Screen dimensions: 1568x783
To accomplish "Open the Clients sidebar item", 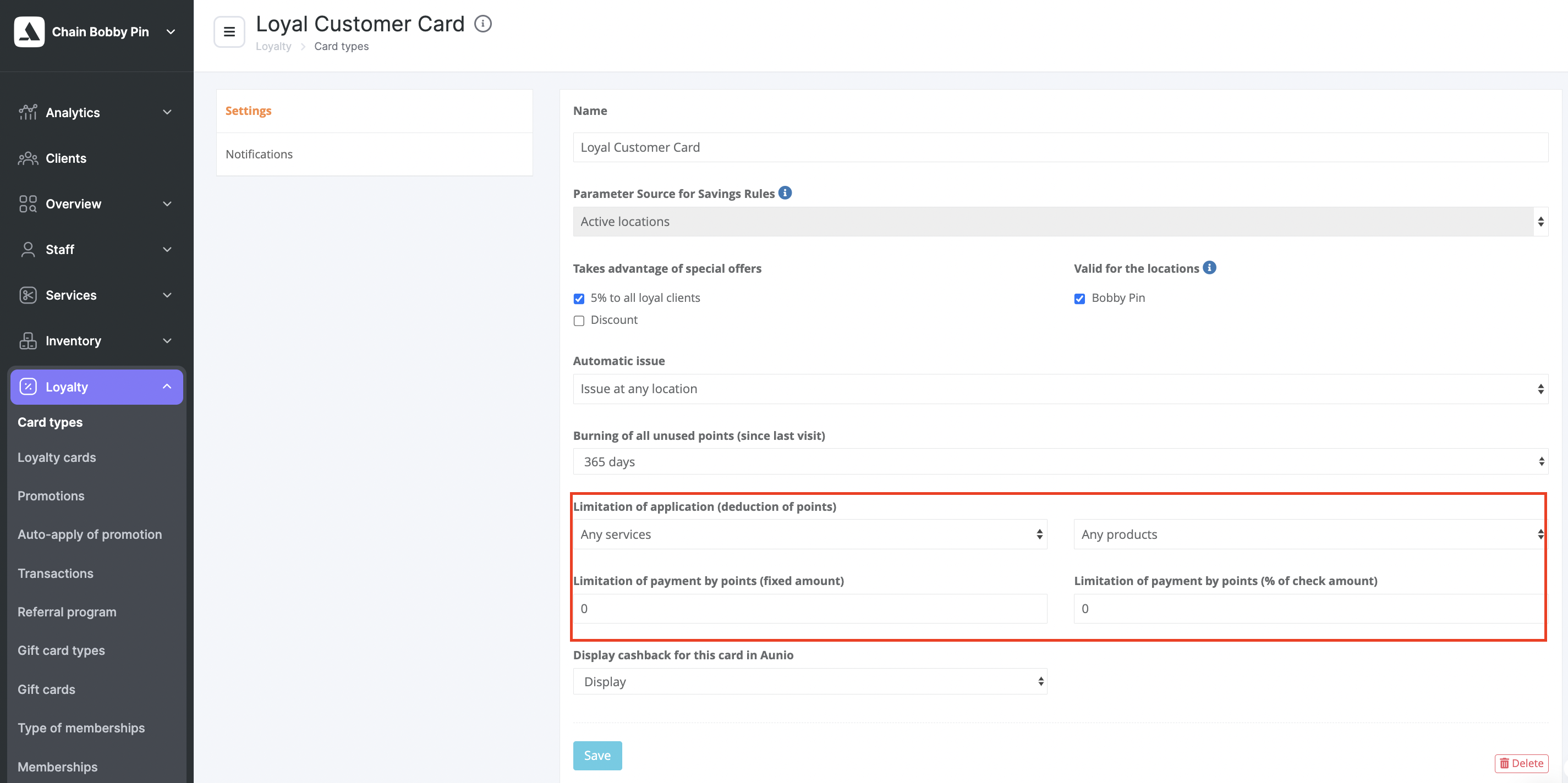I will tap(97, 158).
